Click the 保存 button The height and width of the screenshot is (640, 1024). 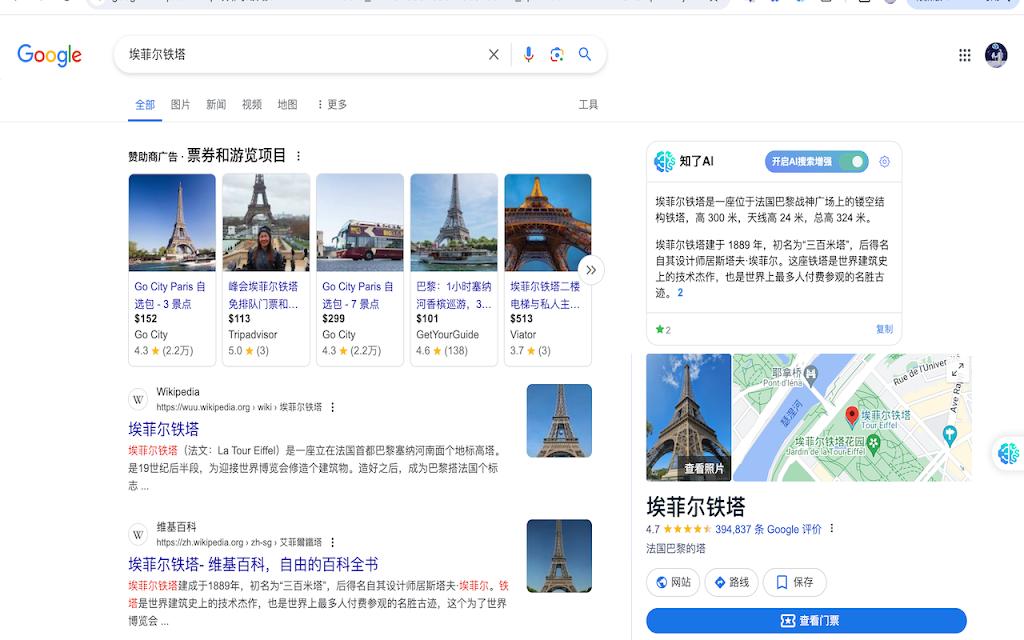point(795,582)
